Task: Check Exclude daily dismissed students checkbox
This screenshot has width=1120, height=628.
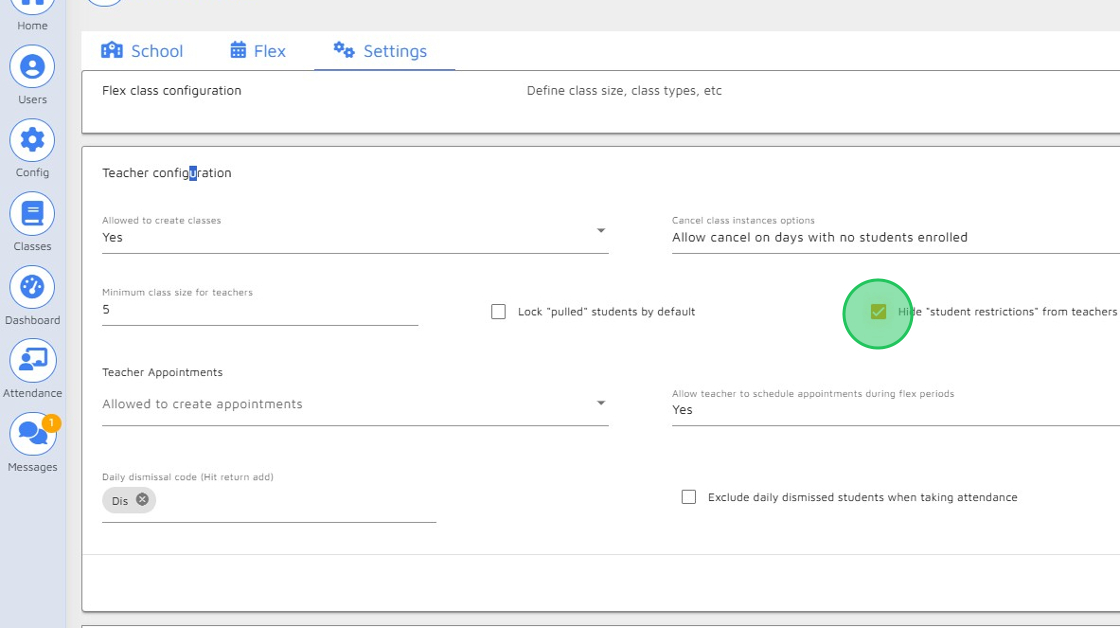Action: click(688, 497)
